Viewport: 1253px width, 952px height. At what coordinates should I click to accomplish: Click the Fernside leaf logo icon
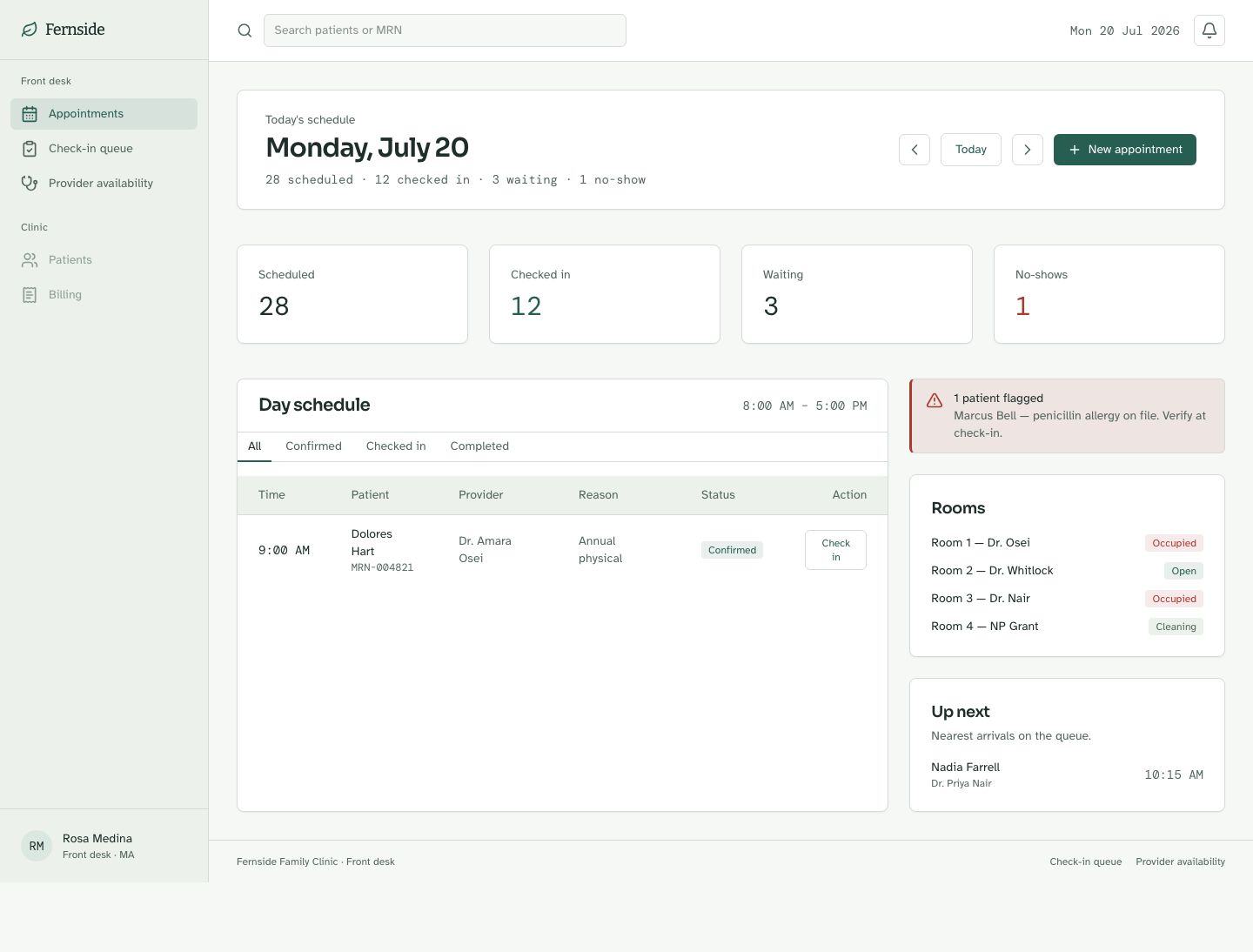tap(30, 30)
